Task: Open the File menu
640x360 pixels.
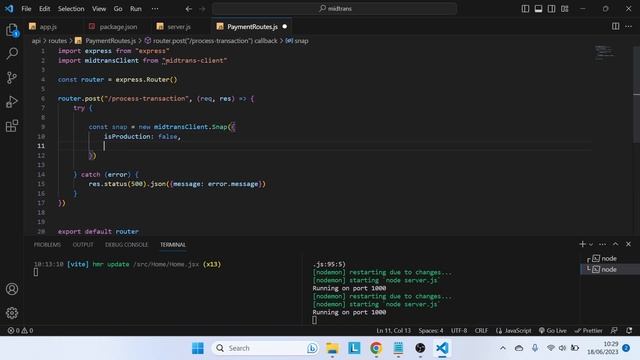Action: (26, 9)
